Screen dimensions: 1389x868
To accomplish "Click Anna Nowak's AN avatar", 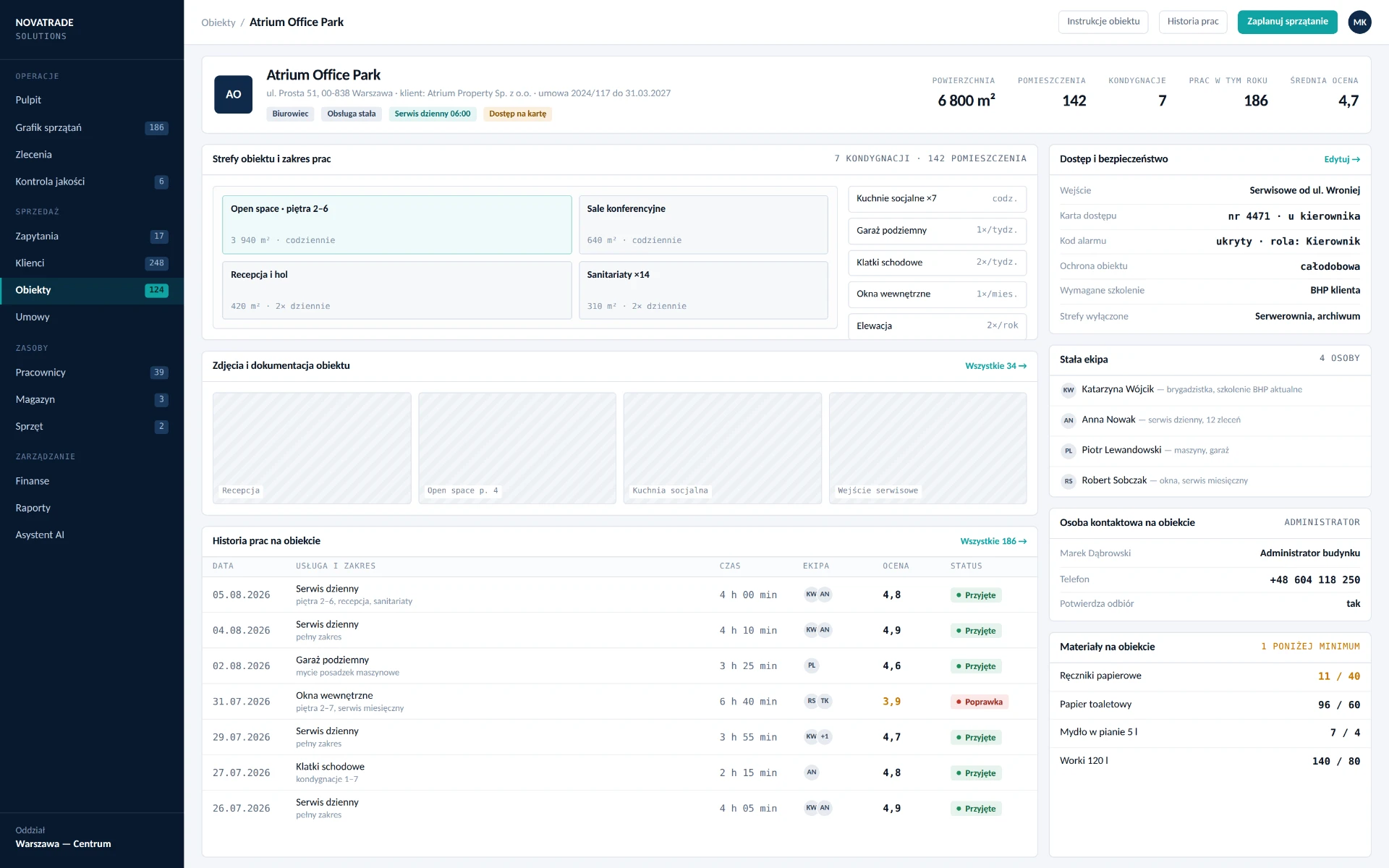I will pos(1069,420).
